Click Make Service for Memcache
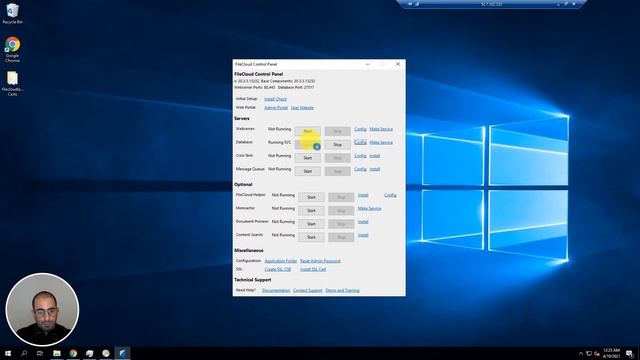640x360 pixels. (x=369, y=209)
